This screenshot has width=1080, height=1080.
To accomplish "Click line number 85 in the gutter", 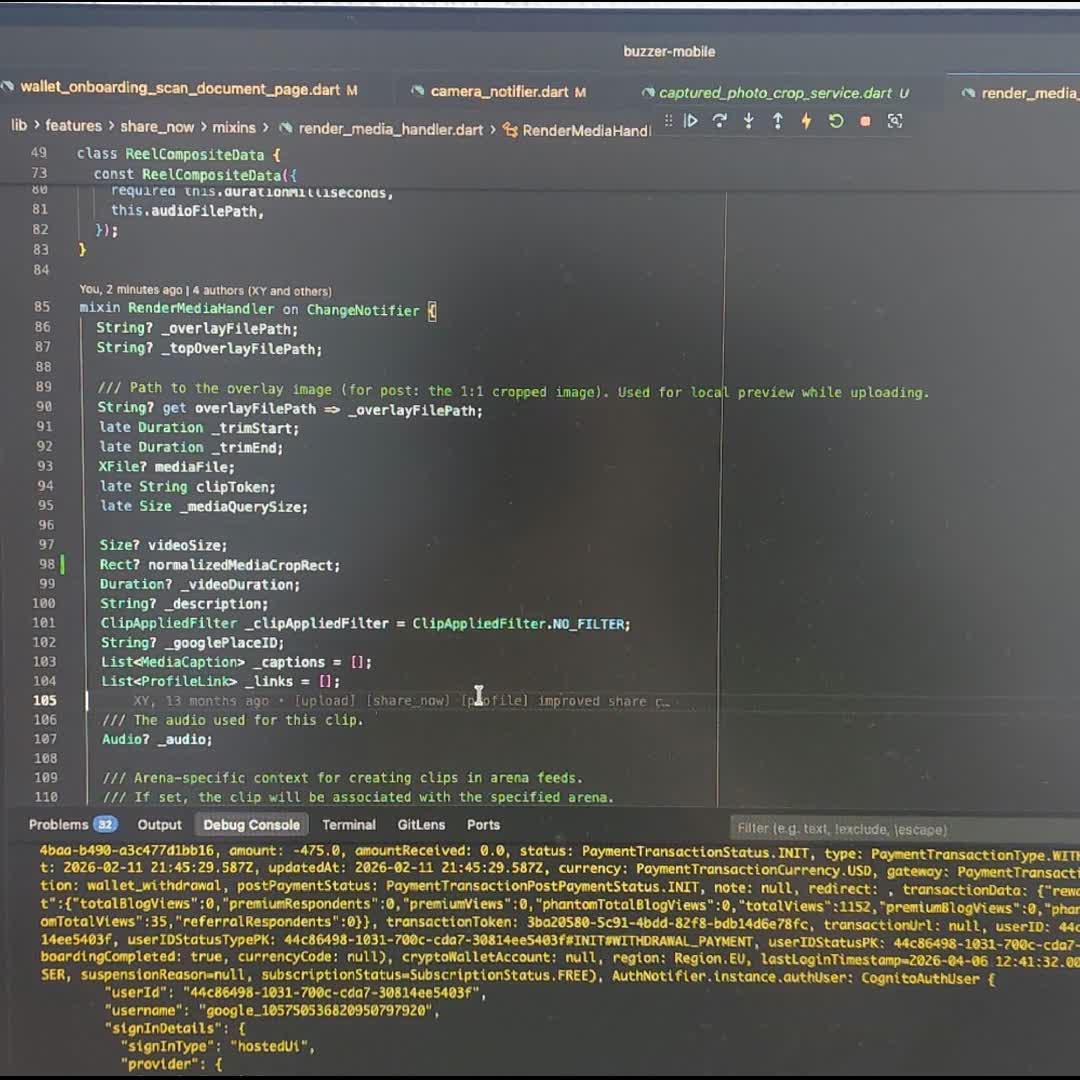I will coord(42,307).
